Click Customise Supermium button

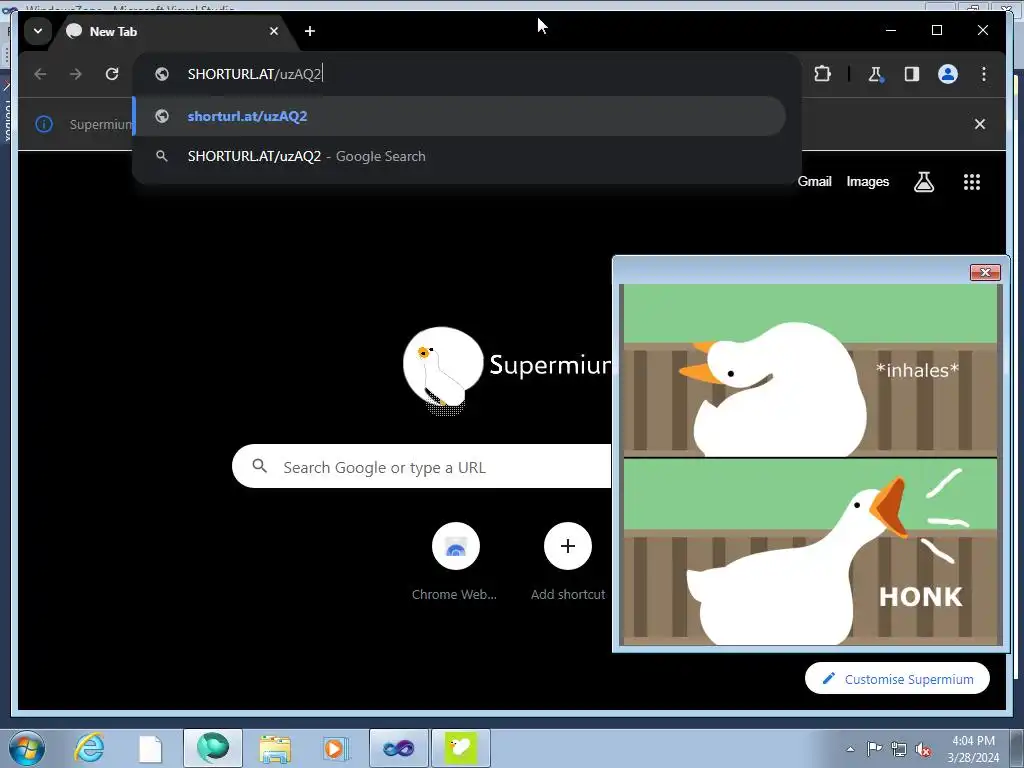tap(897, 679)
